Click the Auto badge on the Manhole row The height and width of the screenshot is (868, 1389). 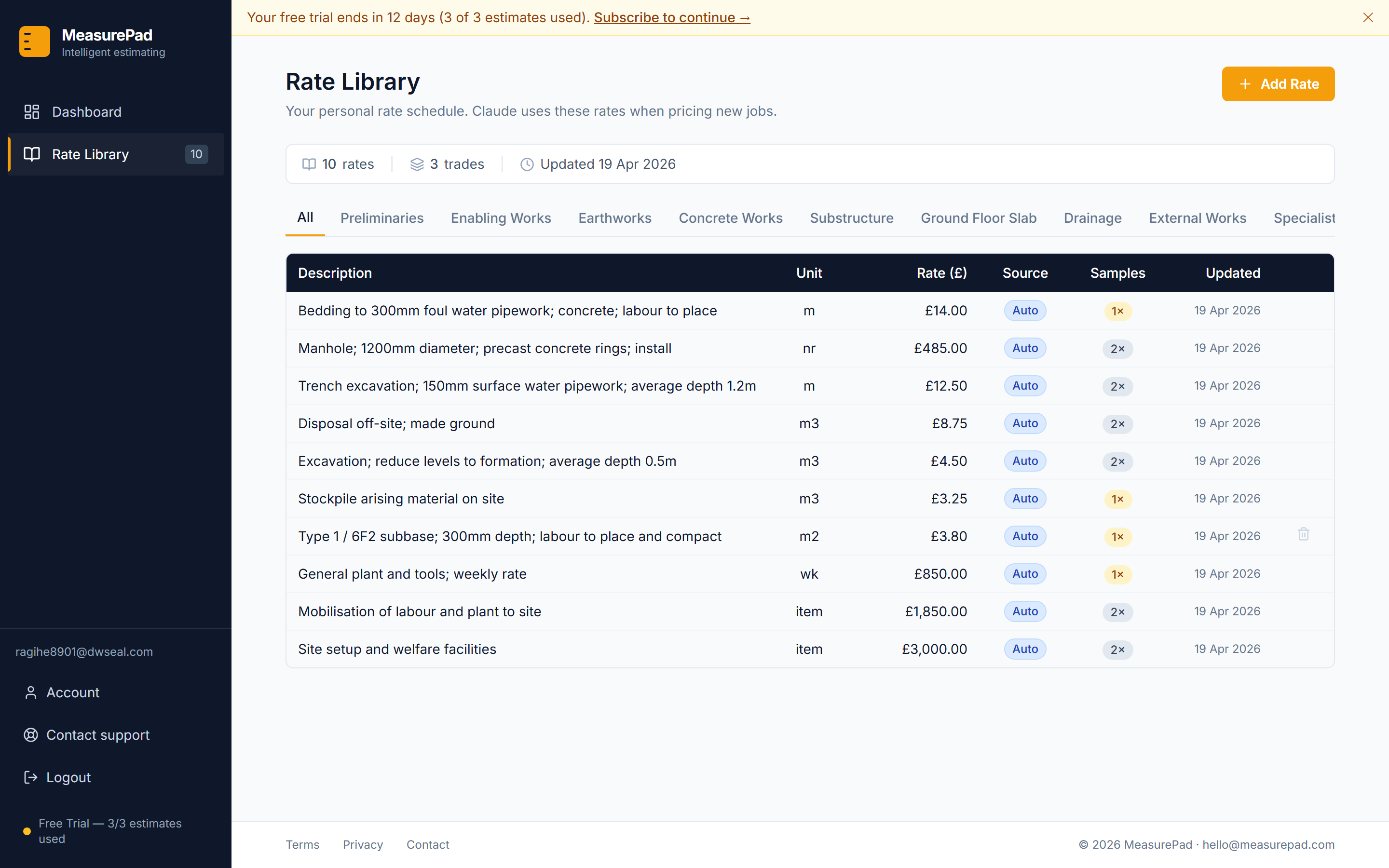click(x=1024, y=348)
